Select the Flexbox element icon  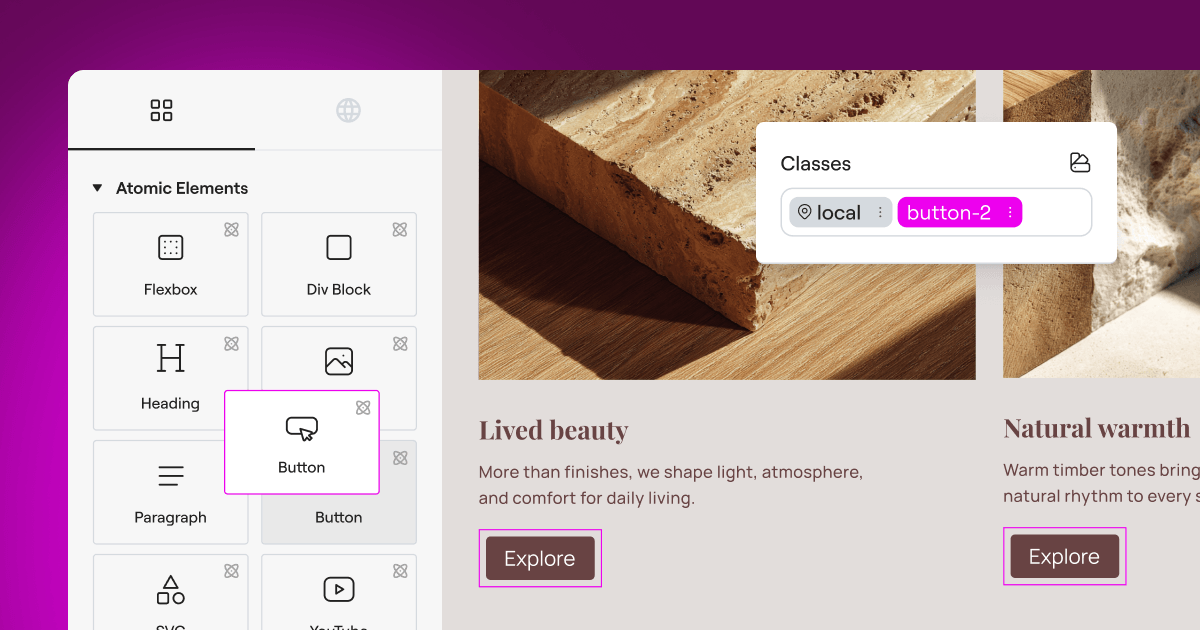tap(170, 247)
